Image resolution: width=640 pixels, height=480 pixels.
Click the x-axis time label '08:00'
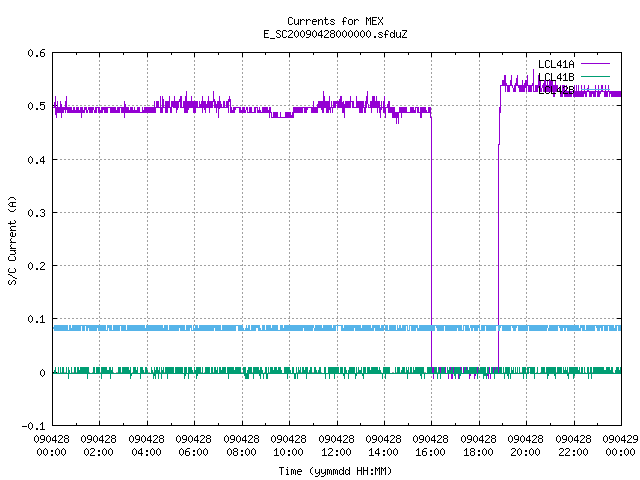point(241,452)
